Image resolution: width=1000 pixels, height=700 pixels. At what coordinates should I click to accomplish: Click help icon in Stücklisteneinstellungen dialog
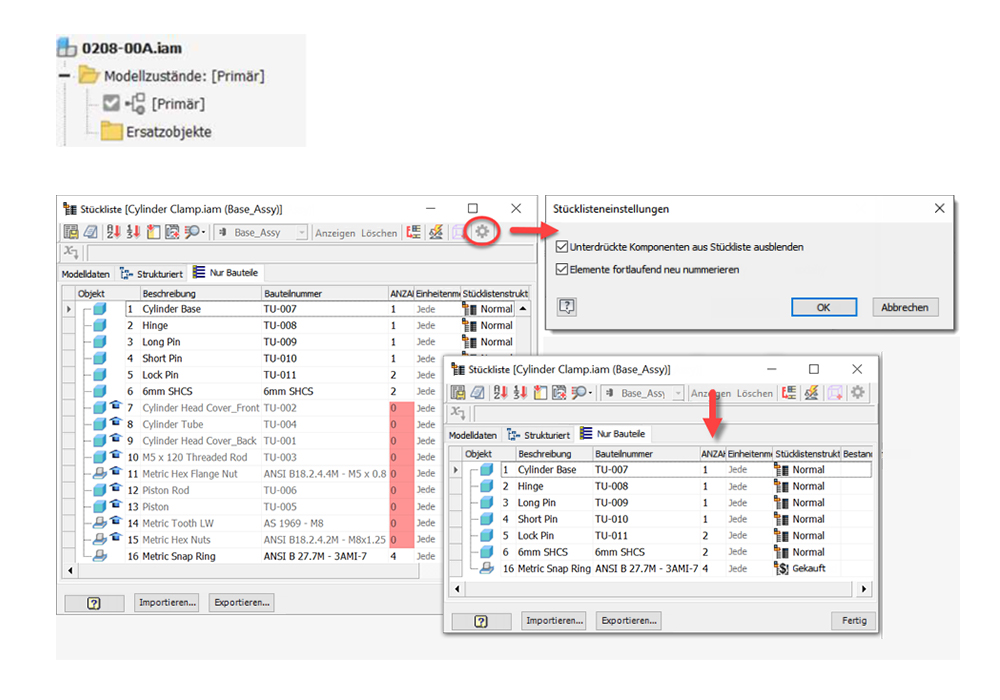(x=567, y=307)
